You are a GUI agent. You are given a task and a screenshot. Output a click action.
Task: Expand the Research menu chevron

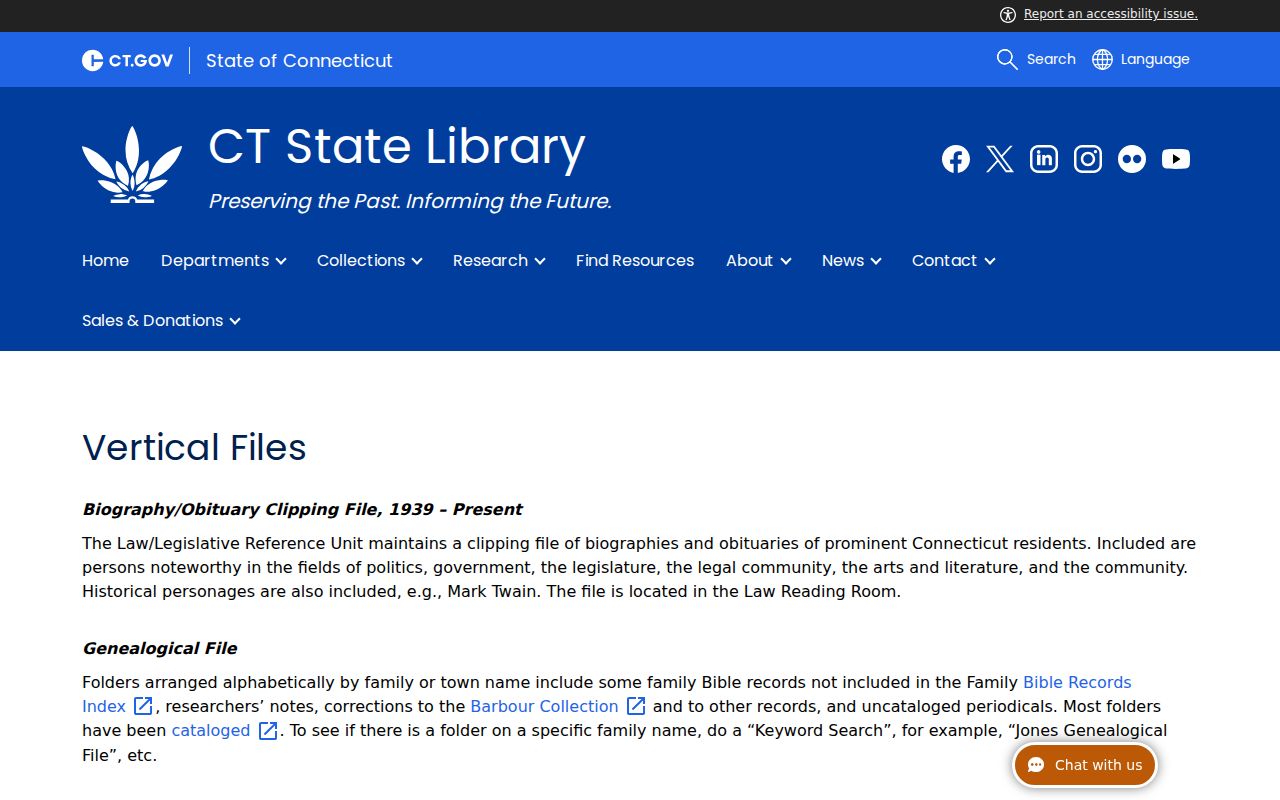pyautogui.click(x=540, y=261)
